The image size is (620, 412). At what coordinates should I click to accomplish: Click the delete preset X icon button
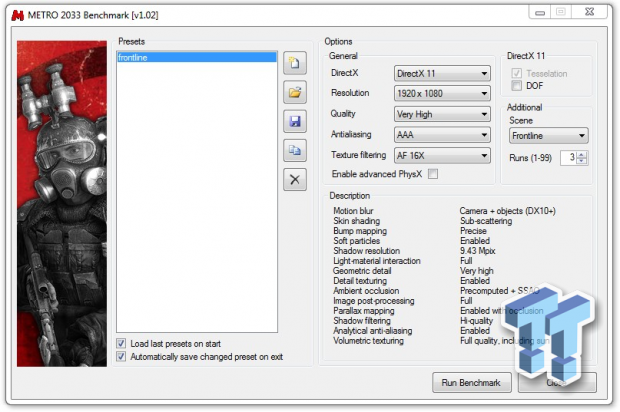point(295,180)
